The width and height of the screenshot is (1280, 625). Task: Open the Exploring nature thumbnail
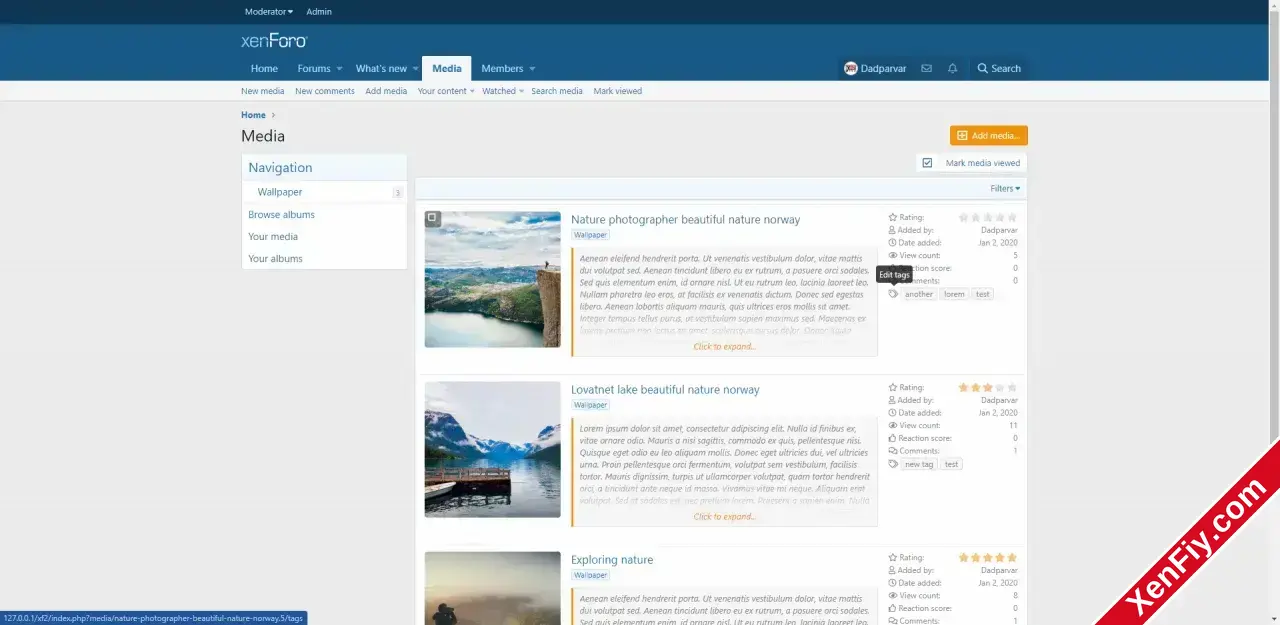click(x=492, y=588)
